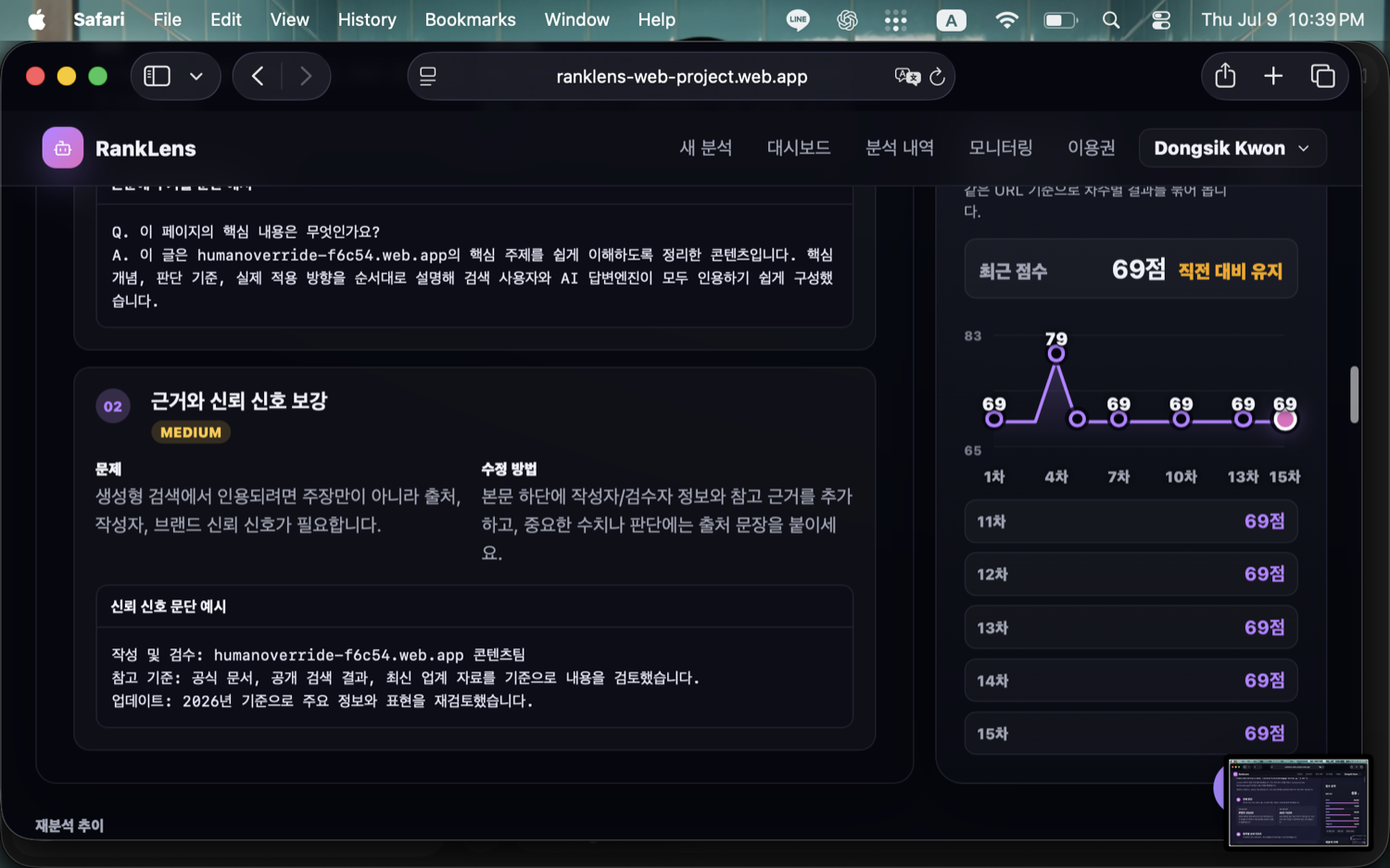The width and height of the screenshot is (1390, 868).
Task: Open the 이용권 page
Action: point(1092,148)
